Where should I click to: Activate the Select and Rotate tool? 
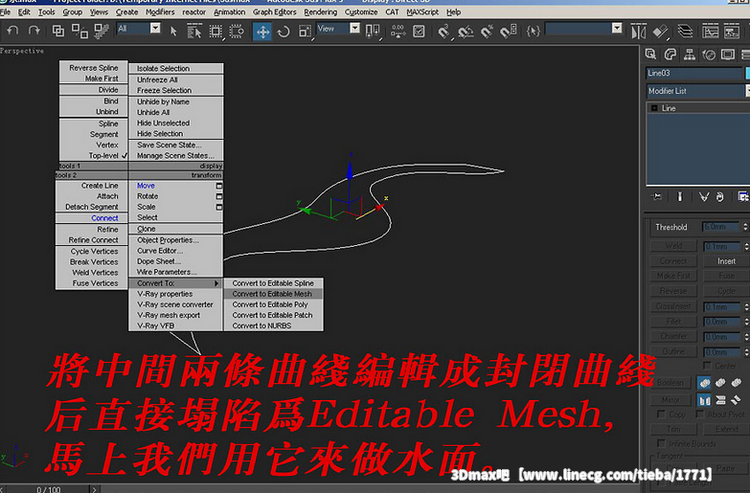click(x=284, y=32)
